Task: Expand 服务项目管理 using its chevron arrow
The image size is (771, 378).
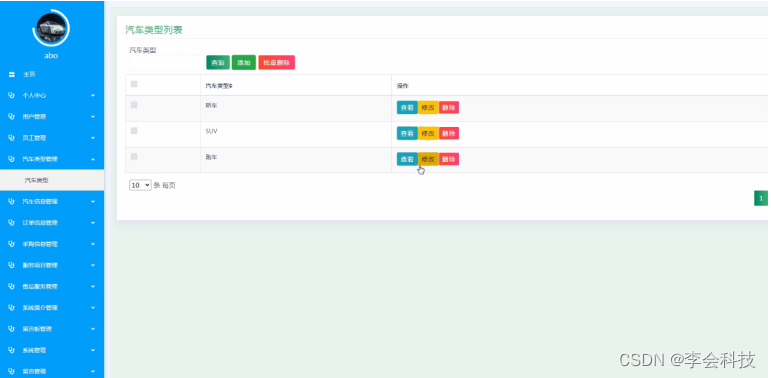Action: [93, 265]
